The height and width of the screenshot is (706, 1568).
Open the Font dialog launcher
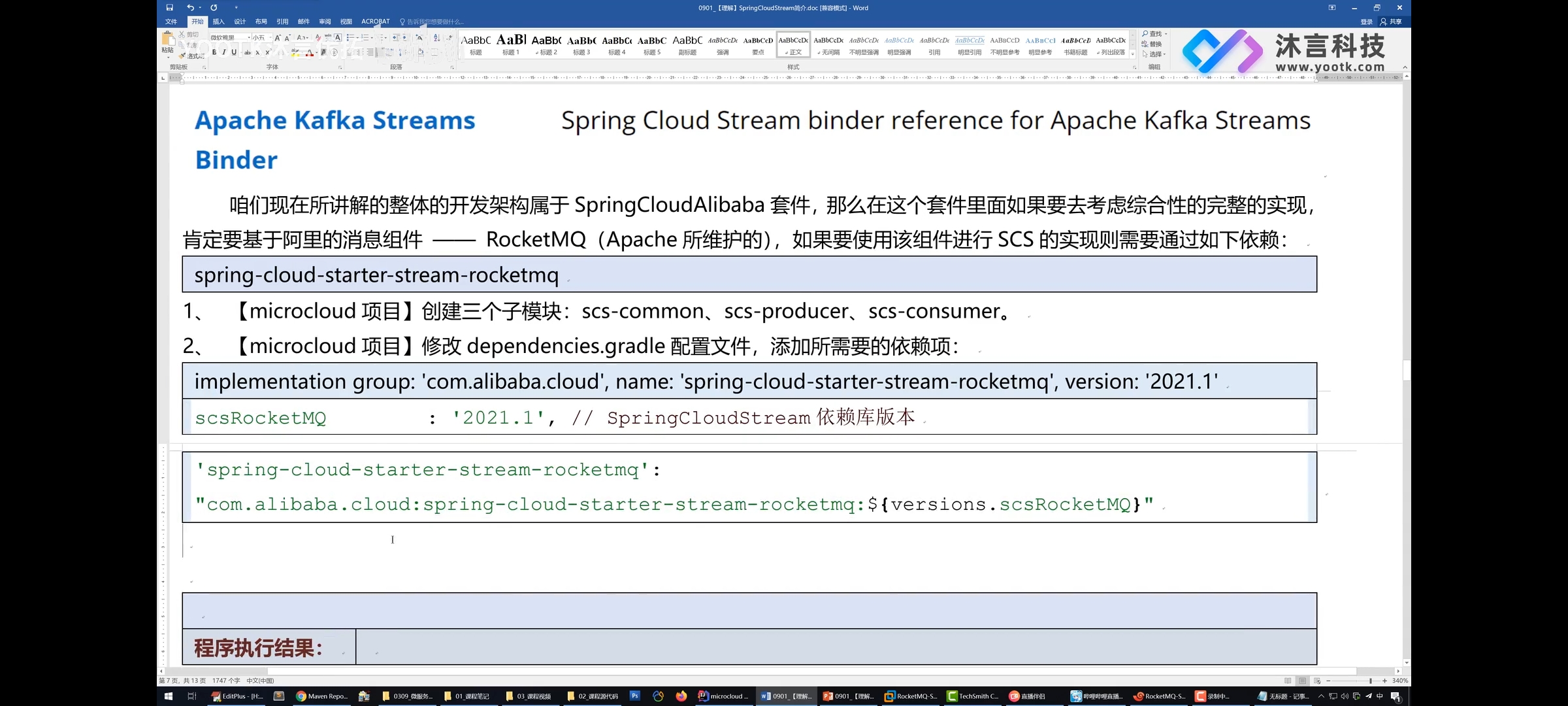point(340,67)
